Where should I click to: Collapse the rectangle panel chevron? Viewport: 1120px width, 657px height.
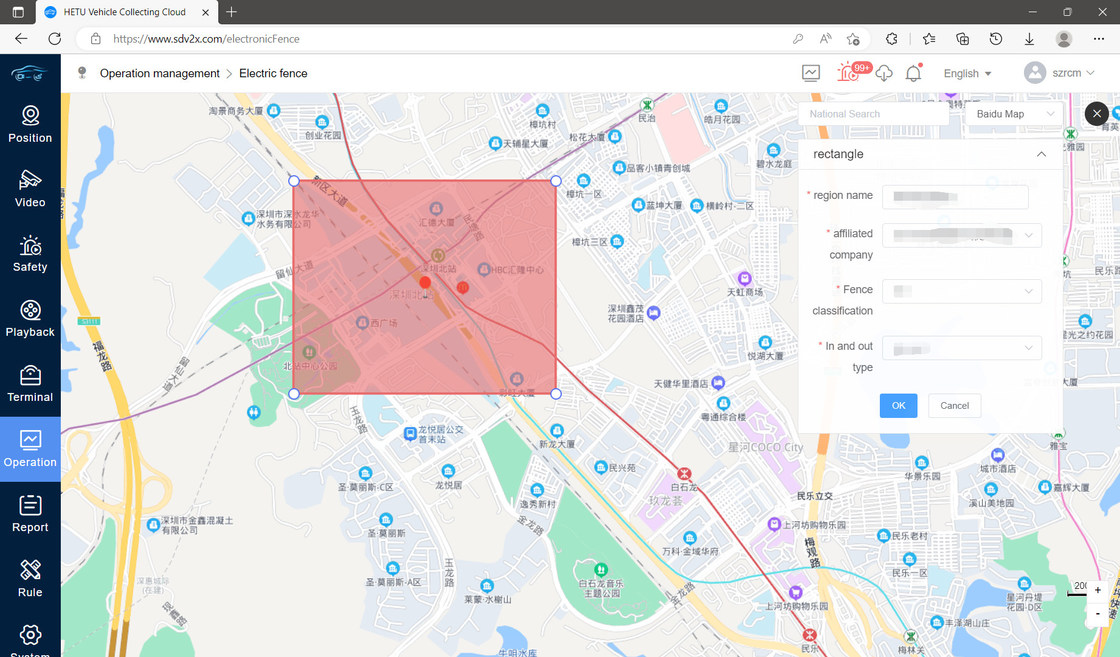tap(1041, 154)
